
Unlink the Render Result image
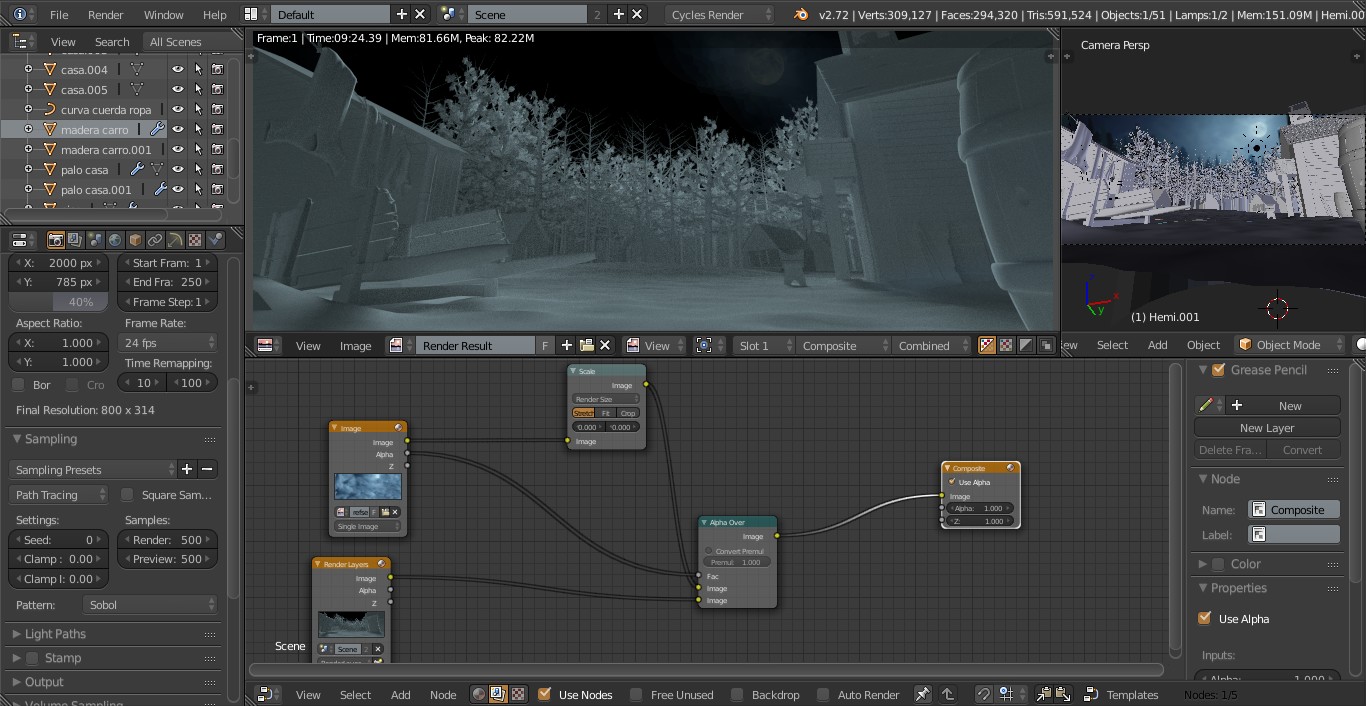(605, 345)
